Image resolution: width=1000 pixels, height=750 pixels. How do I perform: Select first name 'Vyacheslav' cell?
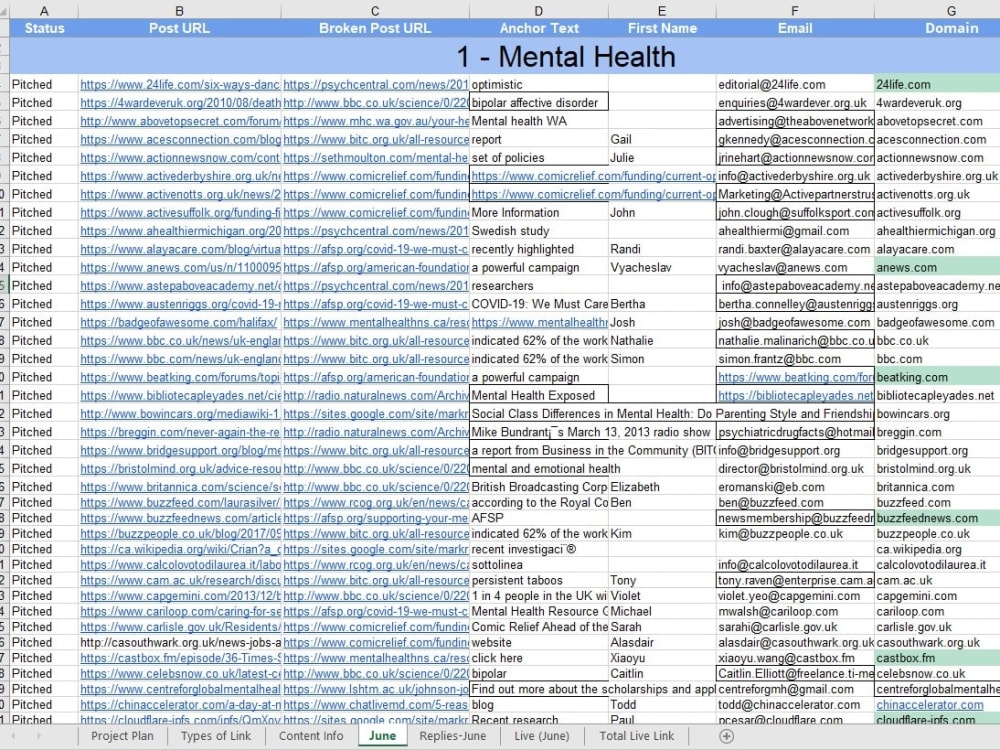pos(662,268)
